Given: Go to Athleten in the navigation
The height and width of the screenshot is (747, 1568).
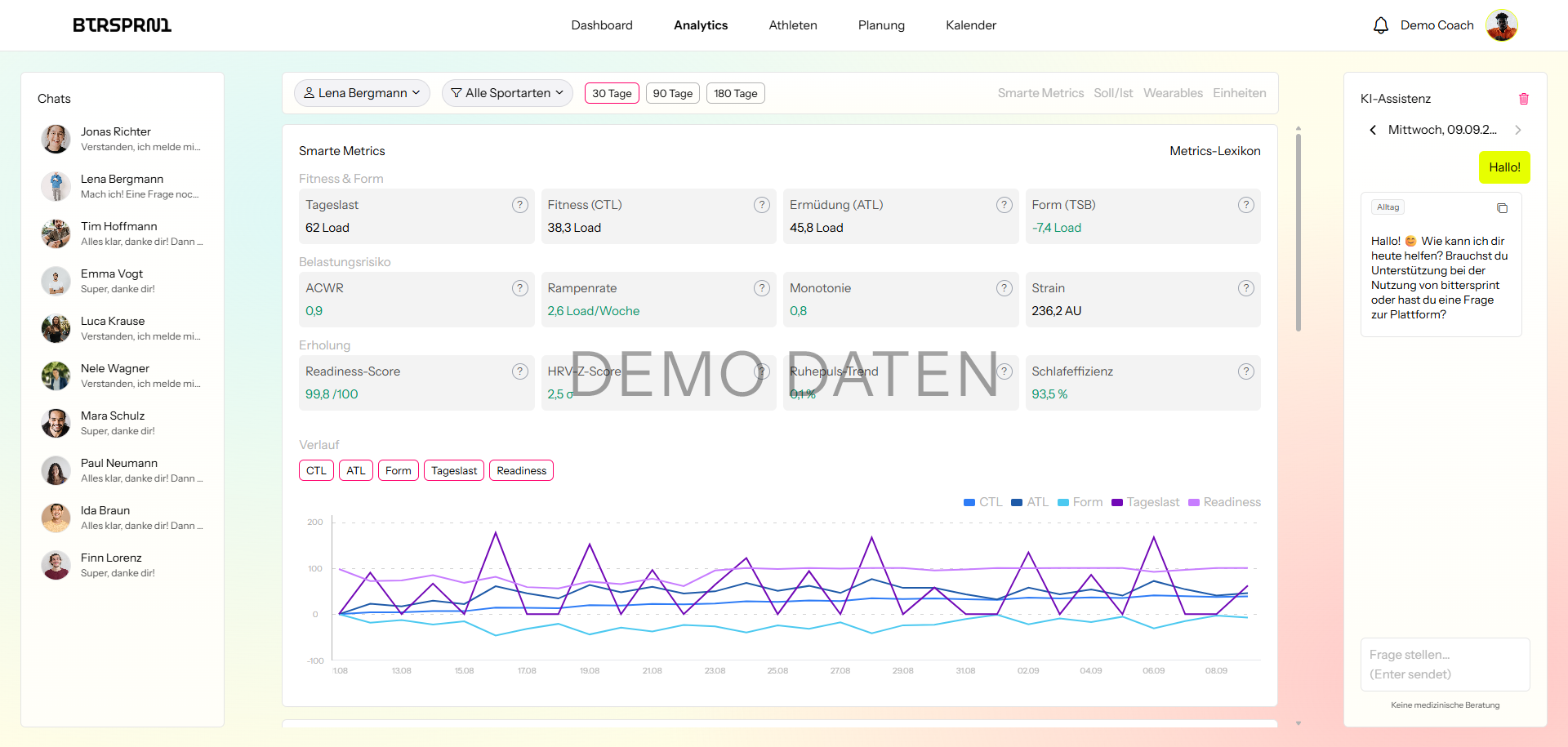Looking at the screenshot, I should (x=793, y=25).
